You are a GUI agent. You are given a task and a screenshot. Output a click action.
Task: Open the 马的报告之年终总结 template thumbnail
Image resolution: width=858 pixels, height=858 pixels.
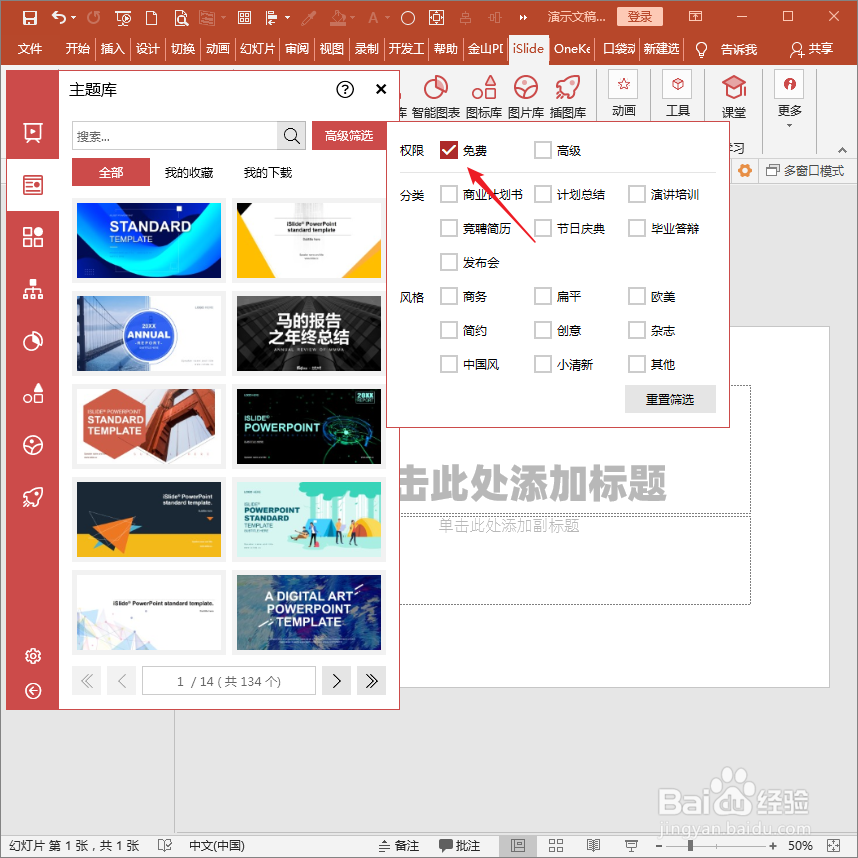click(x=309, y=333)
